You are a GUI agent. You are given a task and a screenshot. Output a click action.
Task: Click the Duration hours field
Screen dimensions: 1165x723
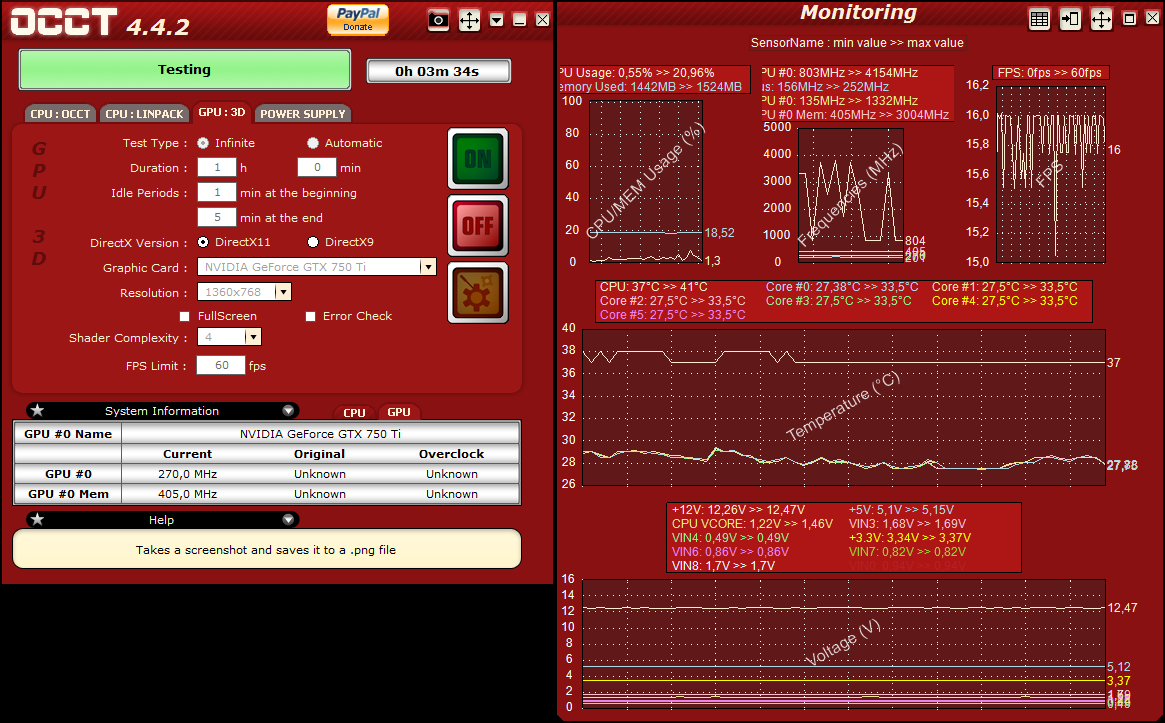217,168
